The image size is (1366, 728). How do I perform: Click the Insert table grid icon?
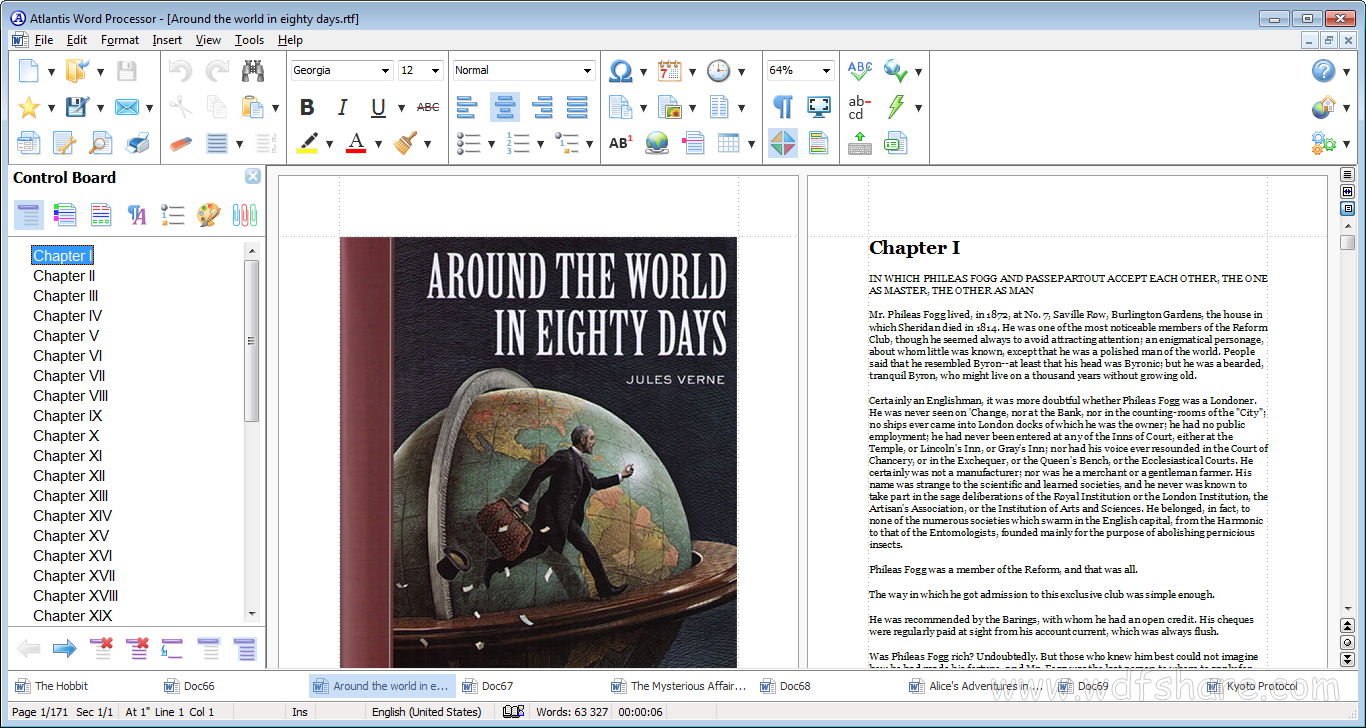tap(729, 143)
